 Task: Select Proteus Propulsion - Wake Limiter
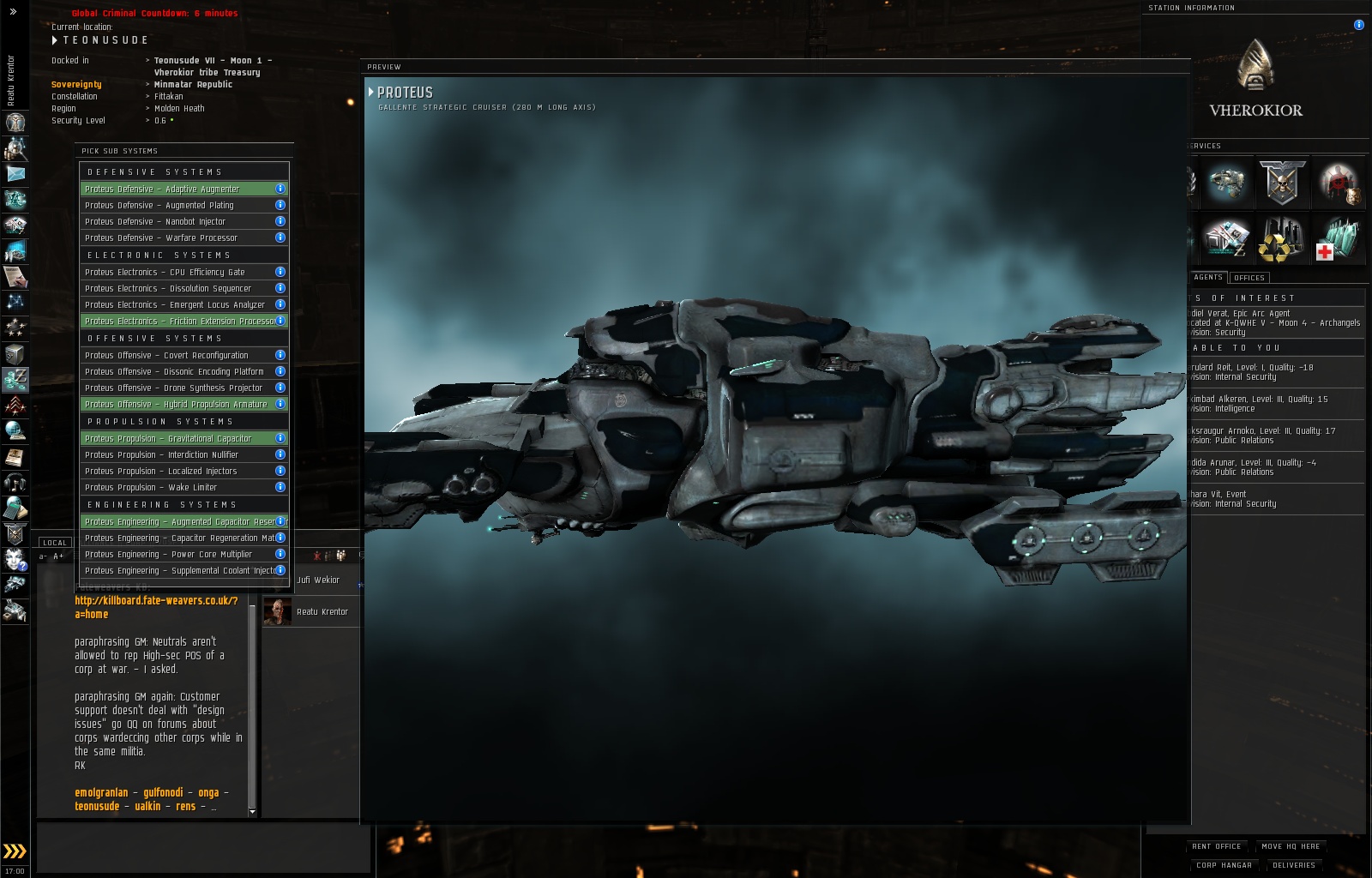coord(184,487)
